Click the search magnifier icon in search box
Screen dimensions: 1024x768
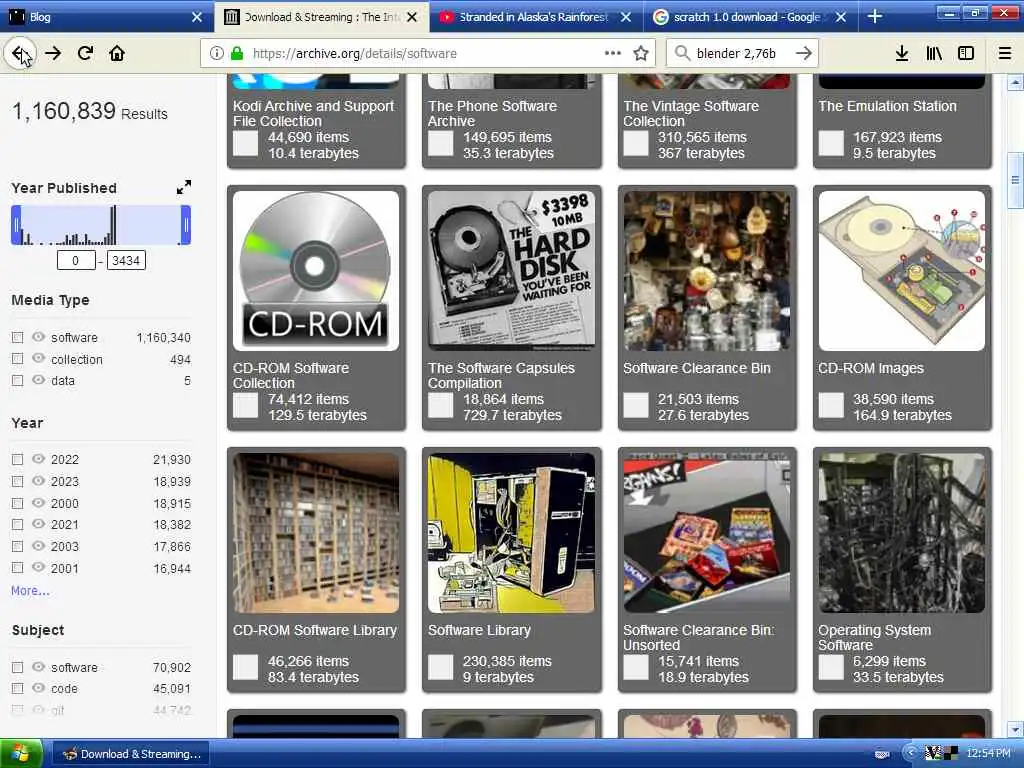click(x=682, y=54)
